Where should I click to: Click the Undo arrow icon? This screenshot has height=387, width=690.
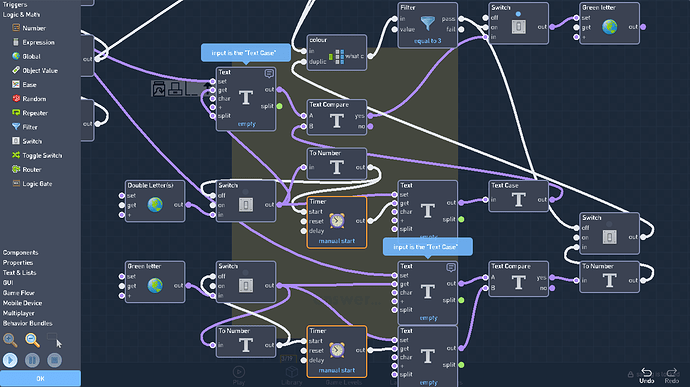pos(646,372)
